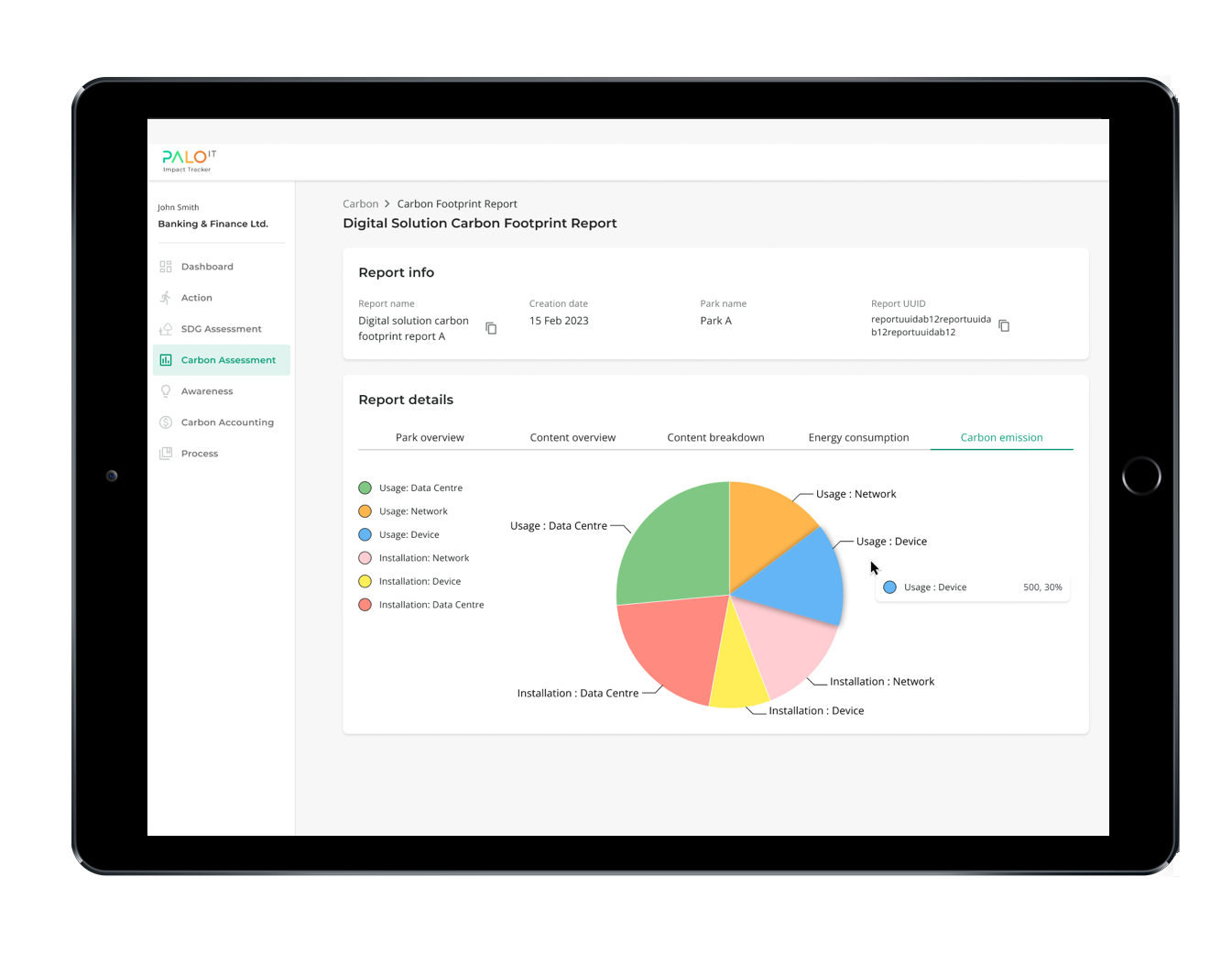Go to SDG Assessment section

tap(221, 329)
